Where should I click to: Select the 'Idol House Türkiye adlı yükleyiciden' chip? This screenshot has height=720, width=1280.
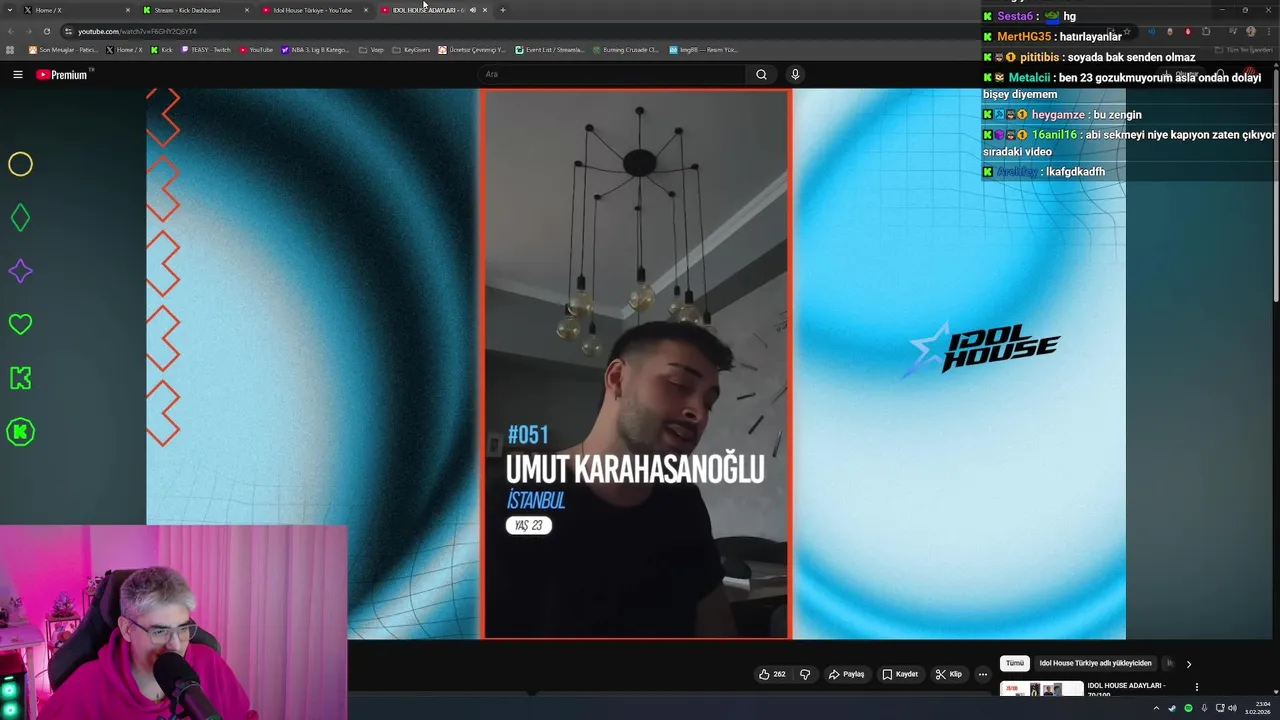(x=1095, y=663)
